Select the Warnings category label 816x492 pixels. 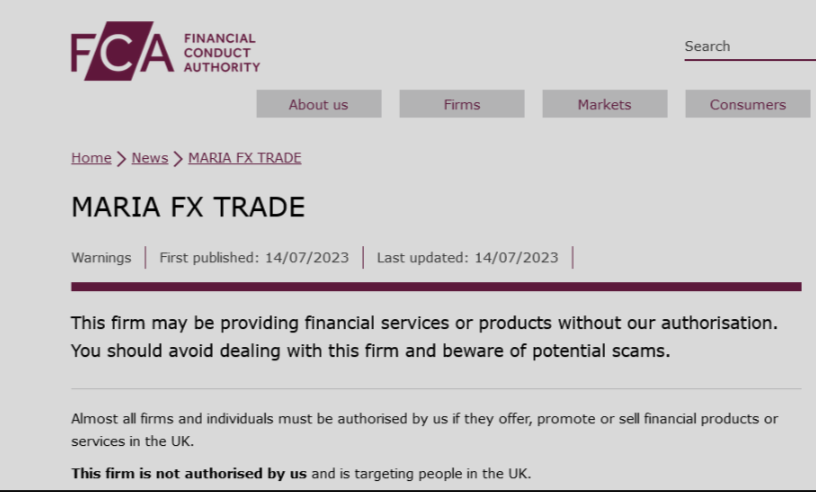coord(101,258)
